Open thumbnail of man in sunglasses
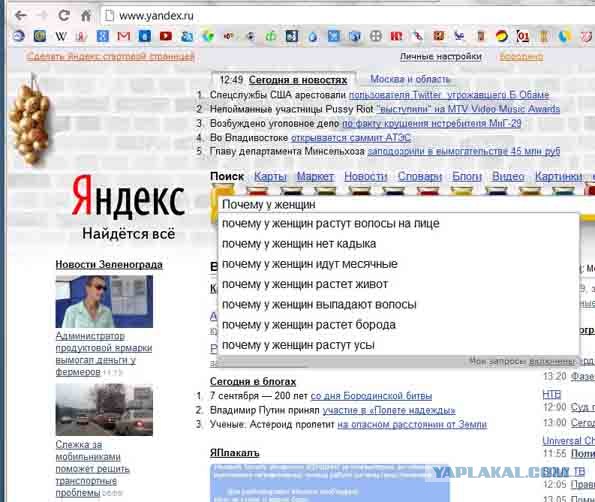Image resolution: width=595 pixels, height=502 pixels. pyautogui.click(x=104, y=302)
